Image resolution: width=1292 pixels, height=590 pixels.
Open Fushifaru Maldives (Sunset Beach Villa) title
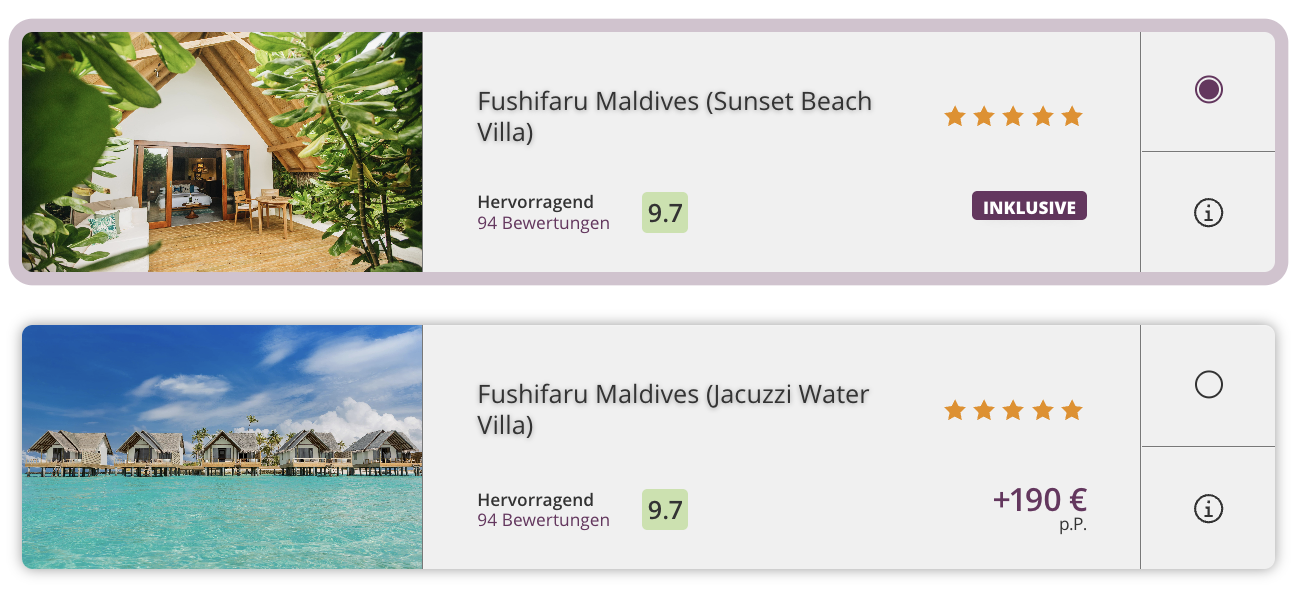coord(674,116)
